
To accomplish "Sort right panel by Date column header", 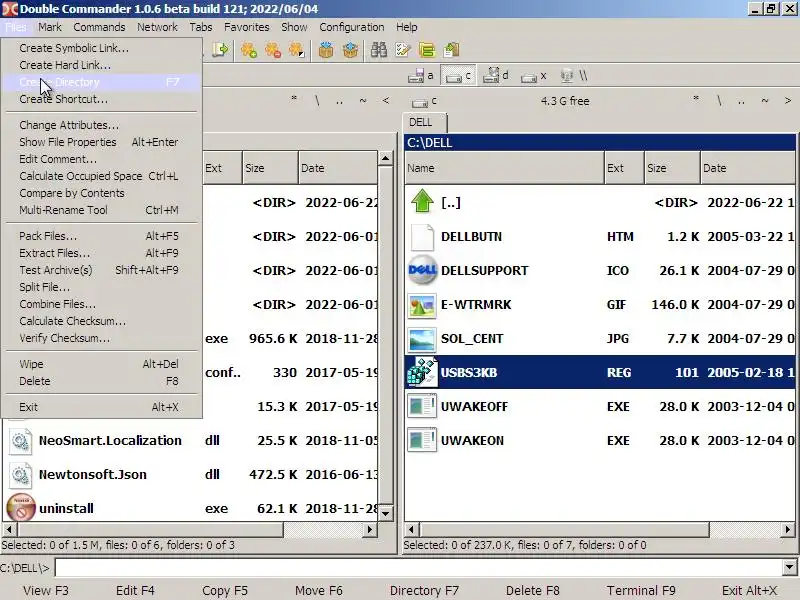I will tap(747, 168).
